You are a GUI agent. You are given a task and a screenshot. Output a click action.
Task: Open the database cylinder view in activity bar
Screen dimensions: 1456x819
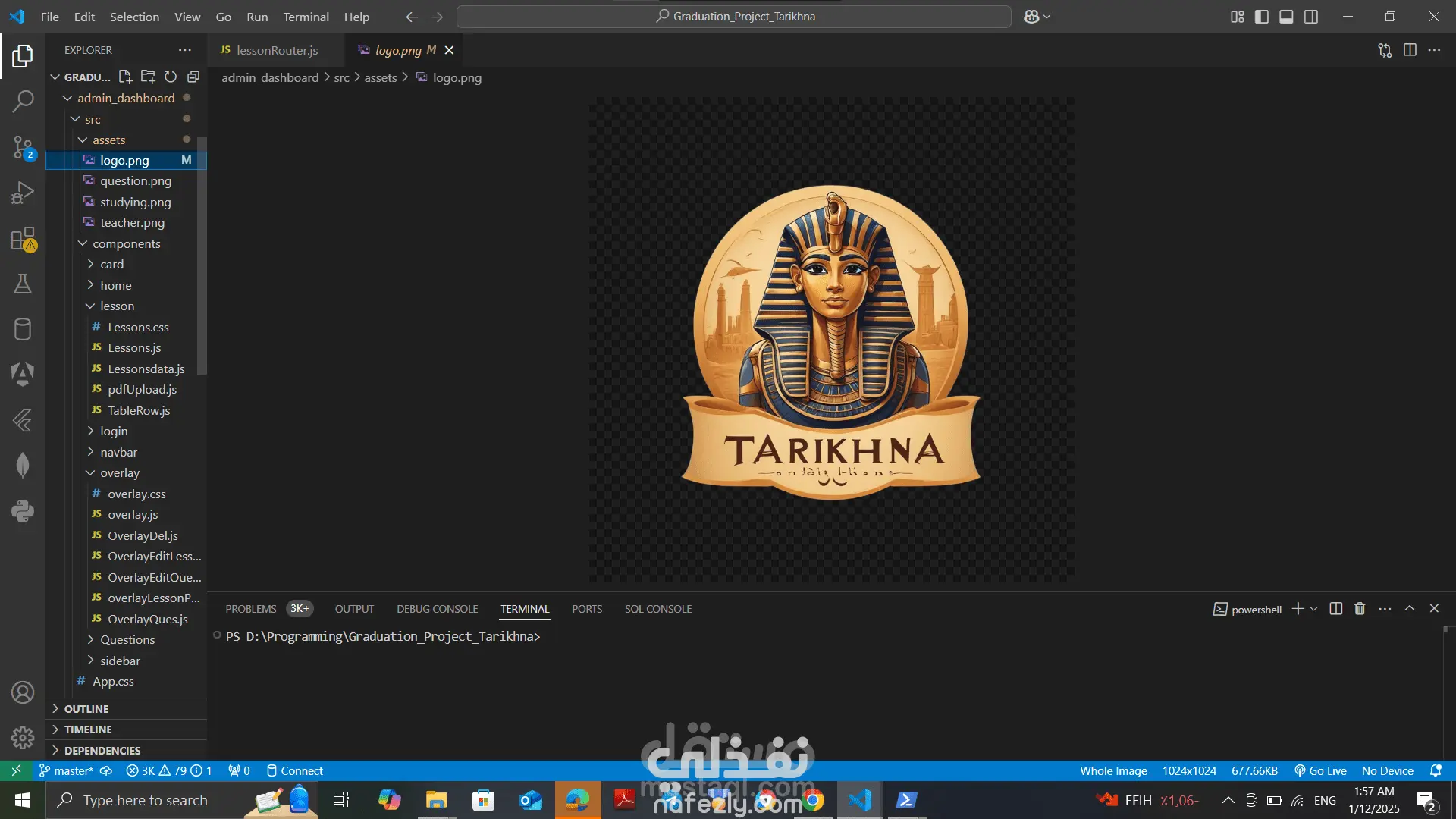[x=23, y=329]
